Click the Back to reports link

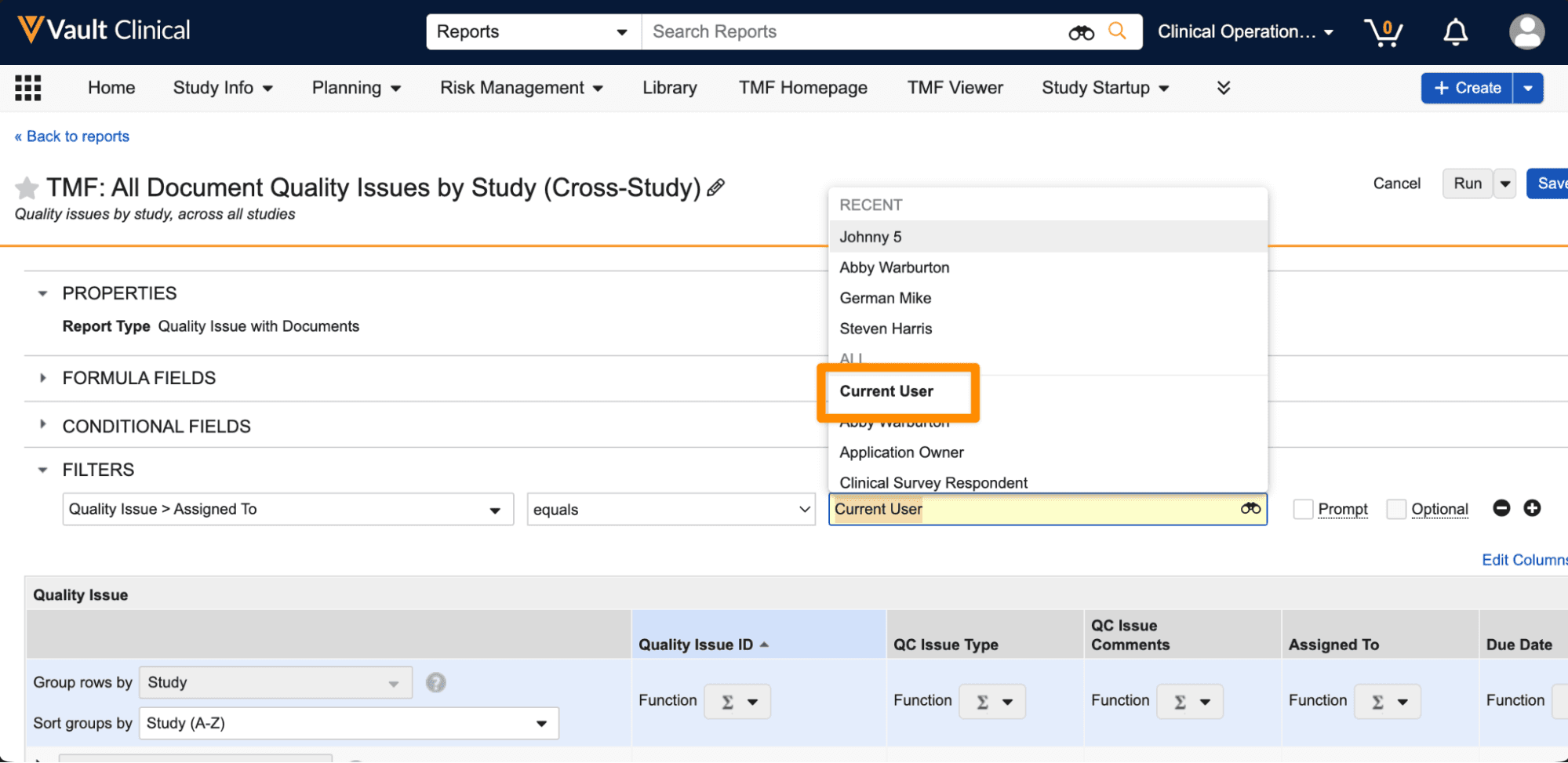(x=72, y=136)
